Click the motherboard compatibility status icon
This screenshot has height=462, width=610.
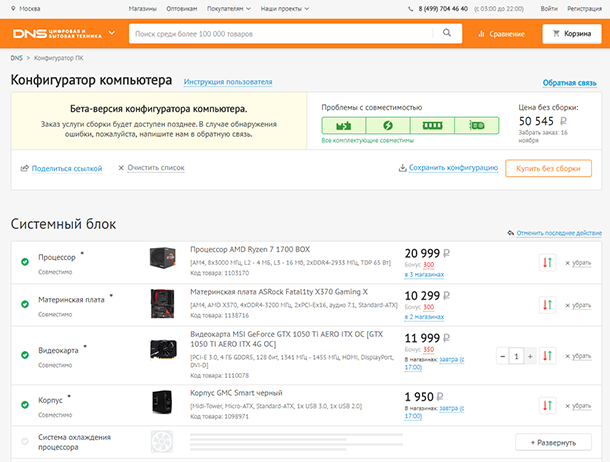[x=344, y=126]
